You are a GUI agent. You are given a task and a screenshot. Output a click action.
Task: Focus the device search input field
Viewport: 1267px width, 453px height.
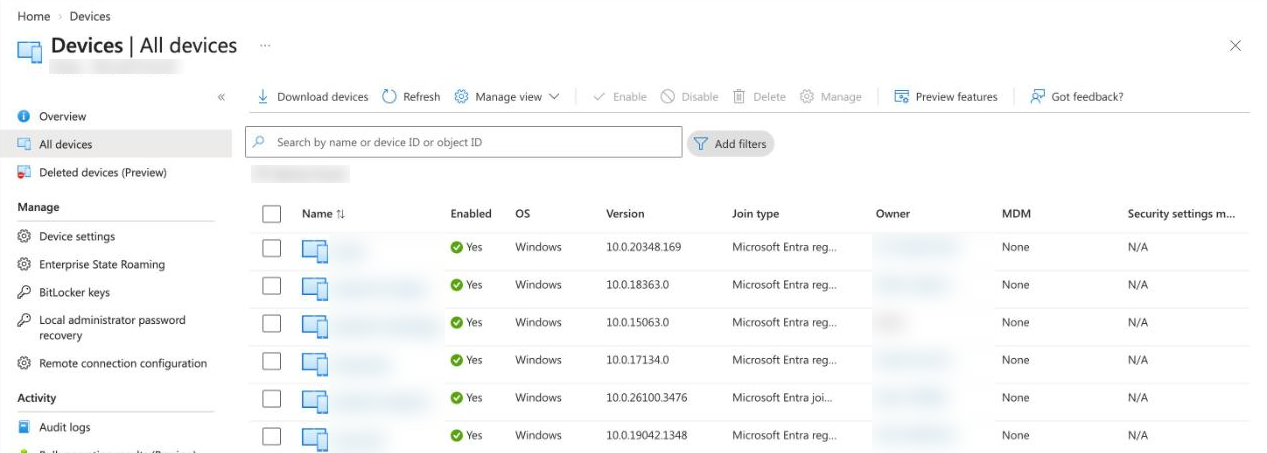[463, 142]
